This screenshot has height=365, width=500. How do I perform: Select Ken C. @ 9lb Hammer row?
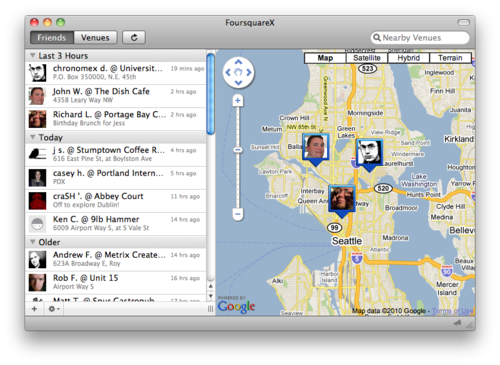click(116, 224)
